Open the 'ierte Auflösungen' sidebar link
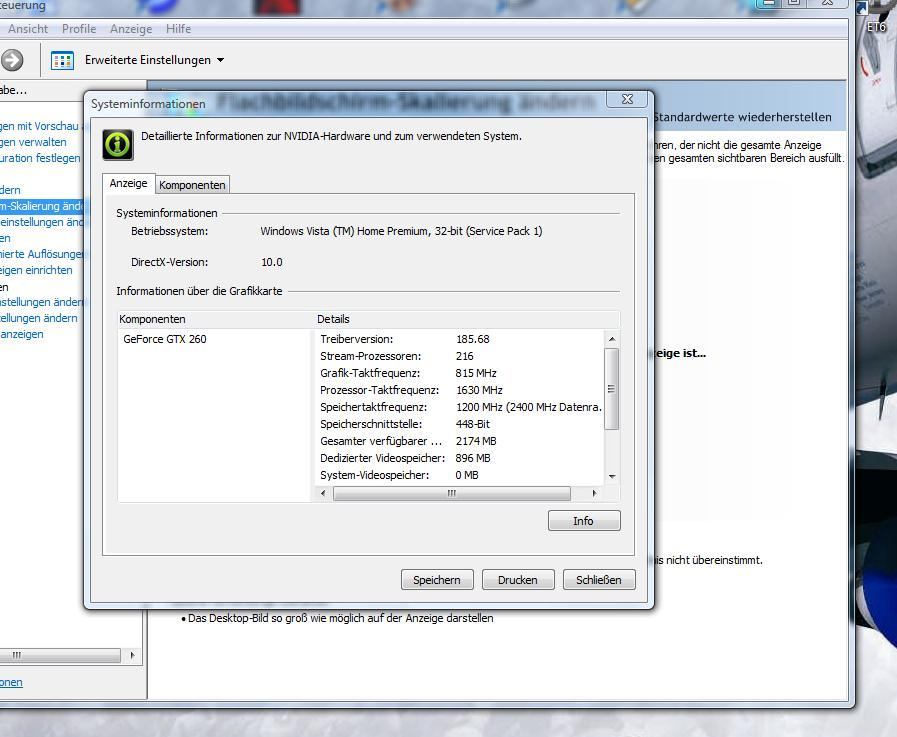897x737 pixels. 42,254
